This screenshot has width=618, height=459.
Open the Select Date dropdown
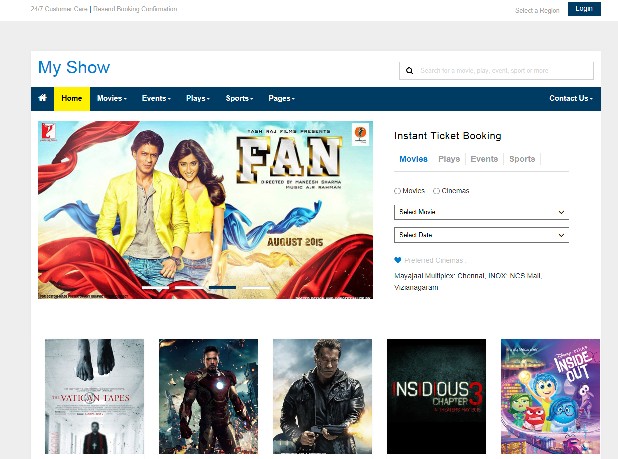(481, 235)
